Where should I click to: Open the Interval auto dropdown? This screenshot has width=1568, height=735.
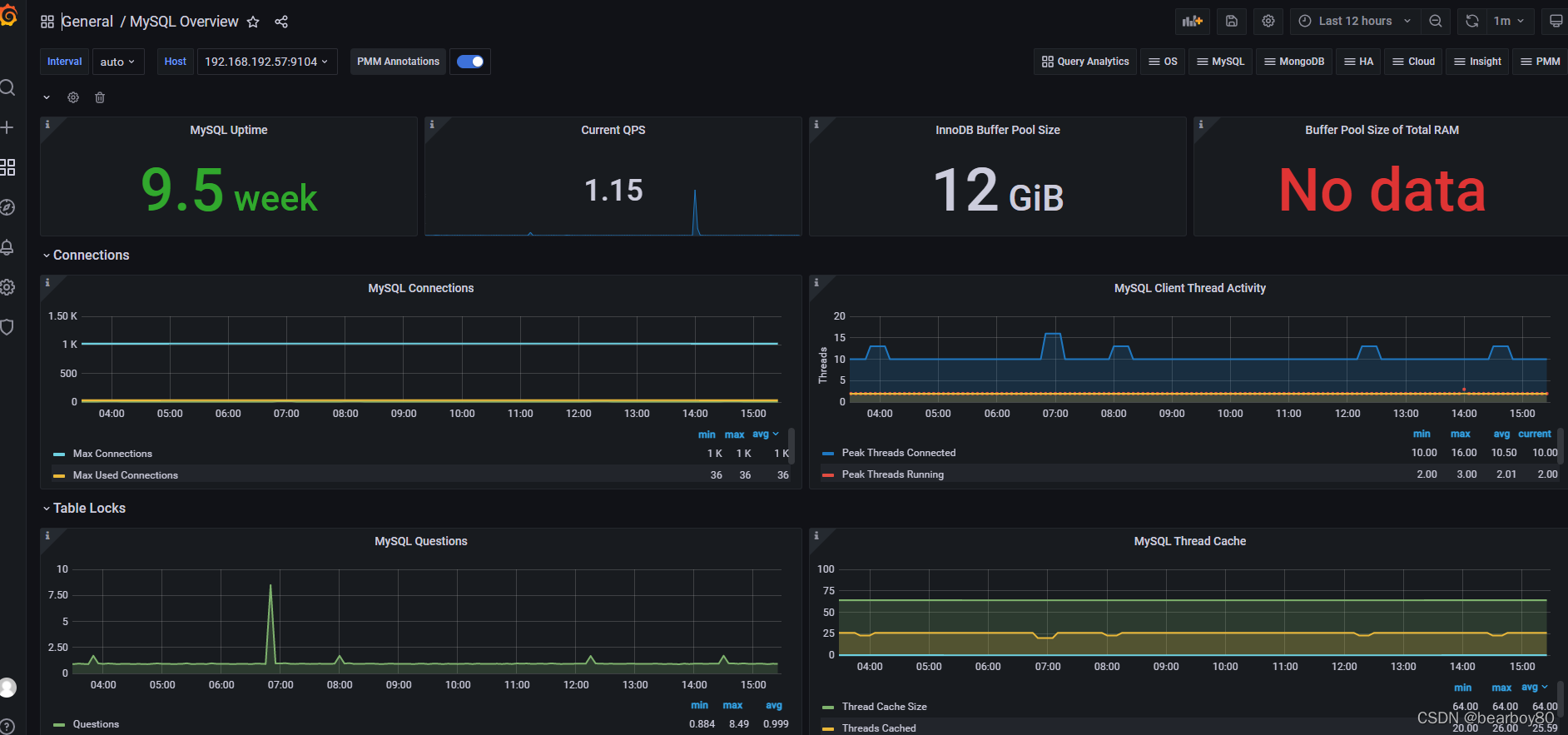coord(117,62)
